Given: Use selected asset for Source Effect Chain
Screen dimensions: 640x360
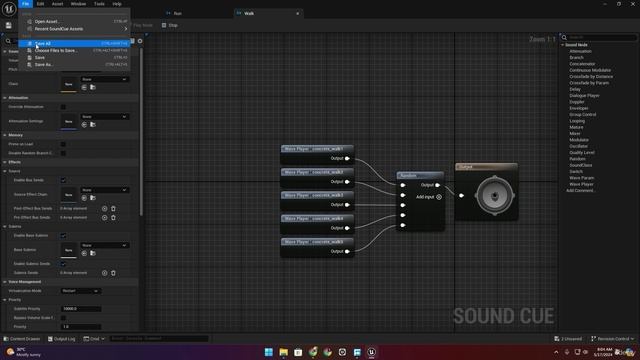Looking at the screenshot, I should (x=84, y=198).
